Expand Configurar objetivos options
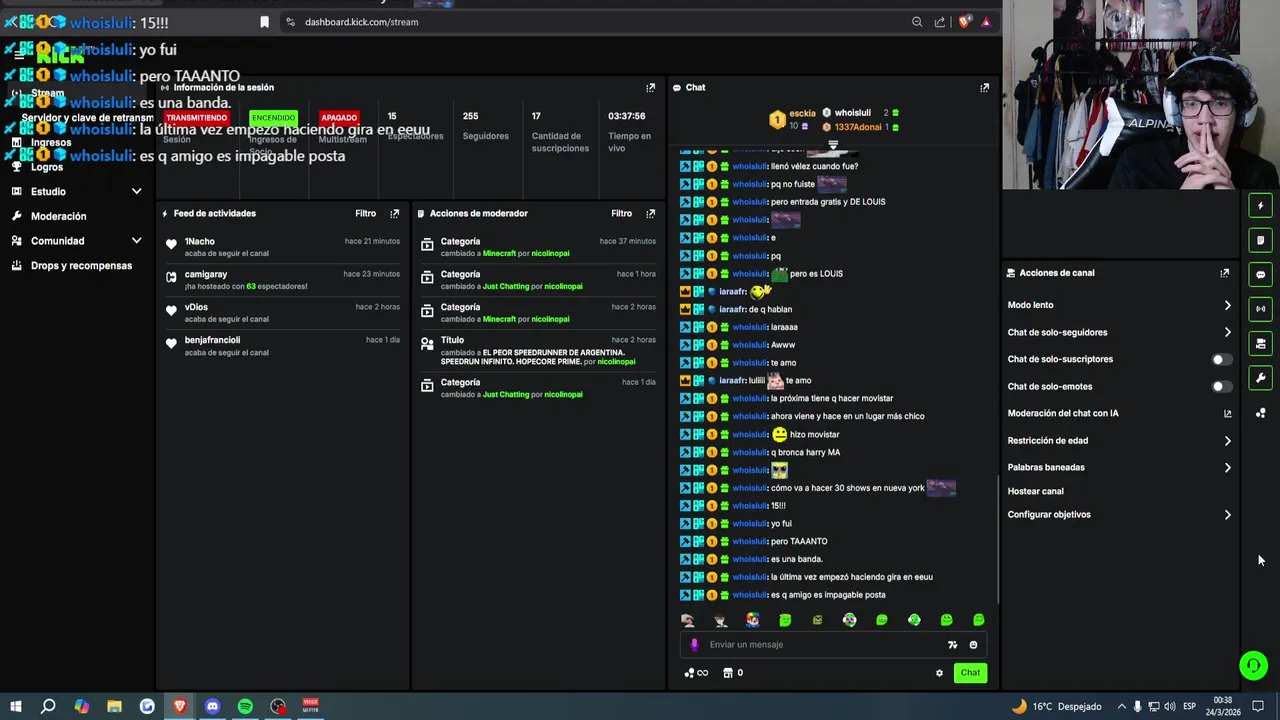This screenshot has width=1280, height=720. click(x=1227, y=515)
